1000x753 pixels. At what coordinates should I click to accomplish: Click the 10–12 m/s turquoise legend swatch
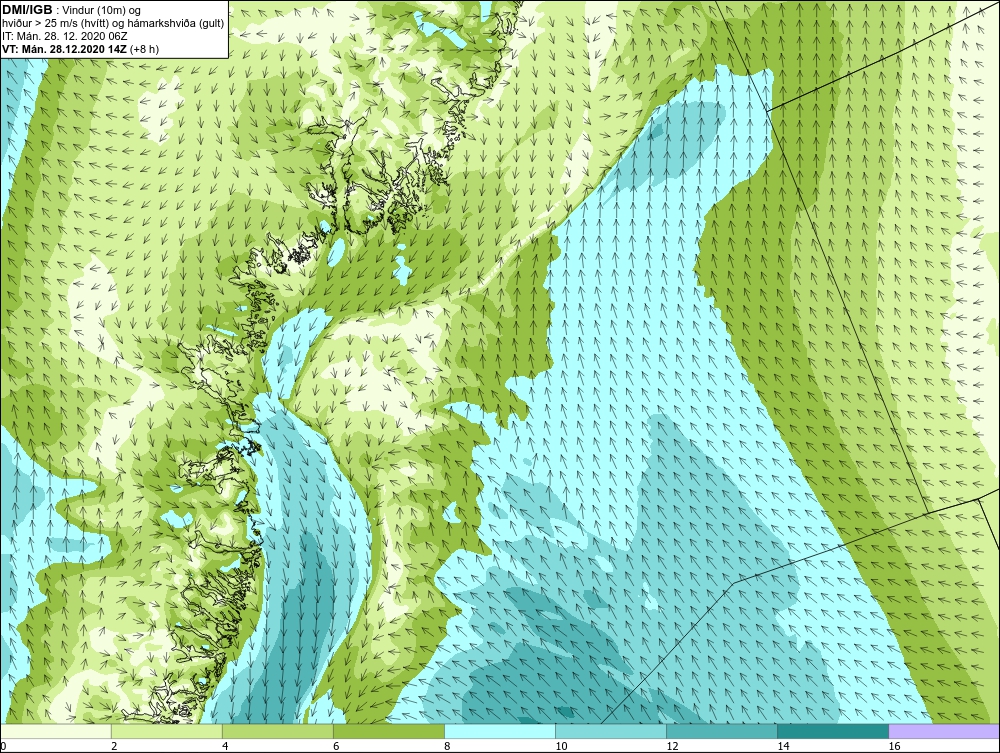[611, 731]
